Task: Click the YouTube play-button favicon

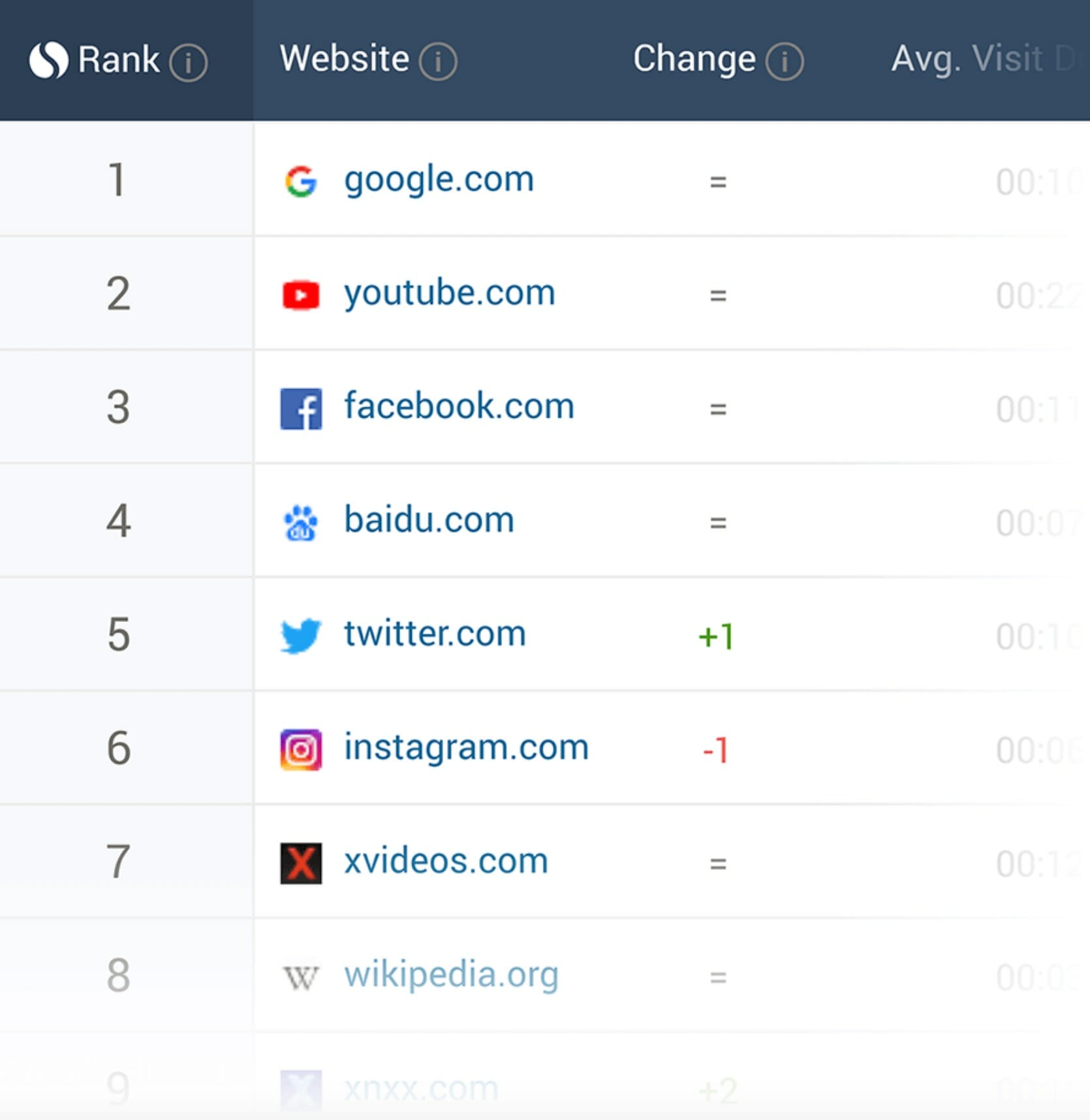Action: 301,295
